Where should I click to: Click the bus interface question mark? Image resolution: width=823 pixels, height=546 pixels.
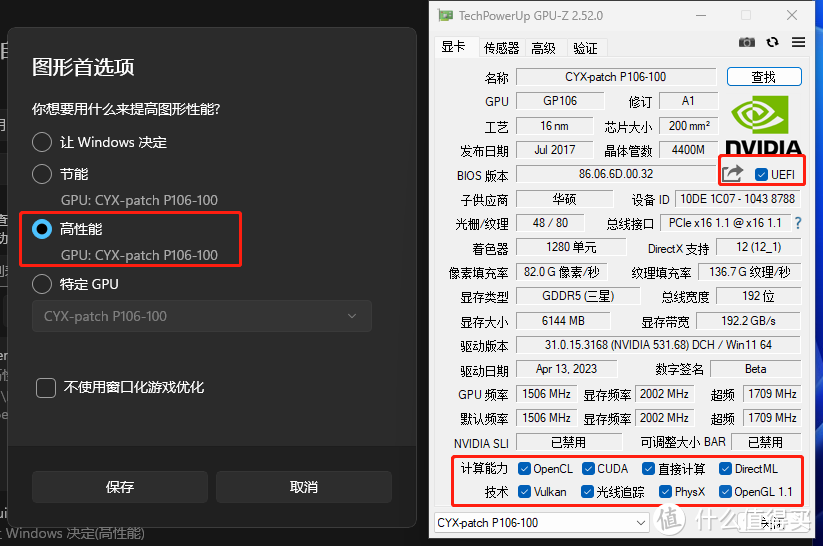(798, 223)
